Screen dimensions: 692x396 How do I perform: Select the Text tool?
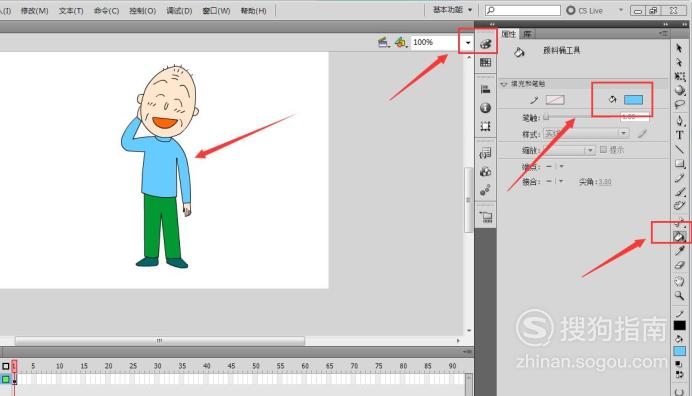(680, 135)
